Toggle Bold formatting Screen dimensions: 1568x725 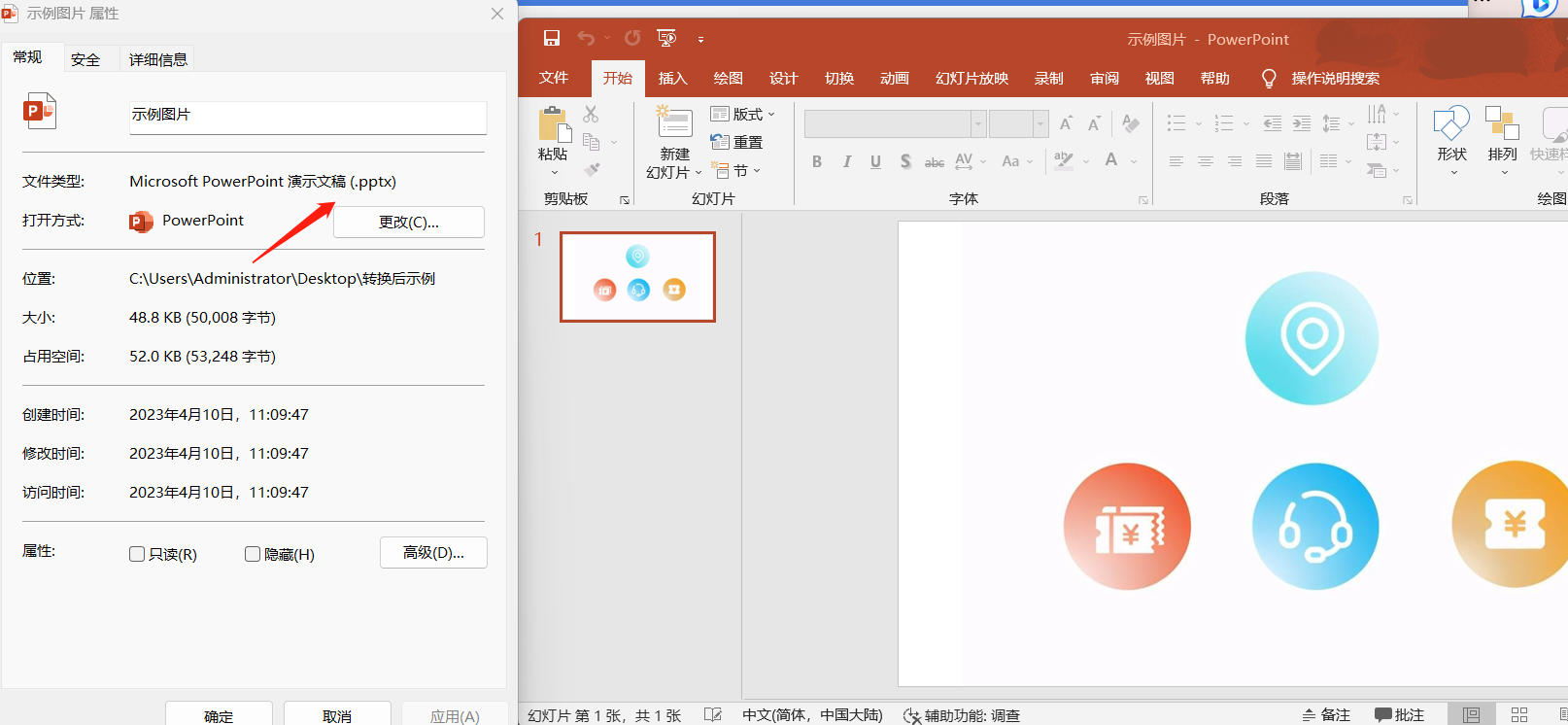pos(817,161)
